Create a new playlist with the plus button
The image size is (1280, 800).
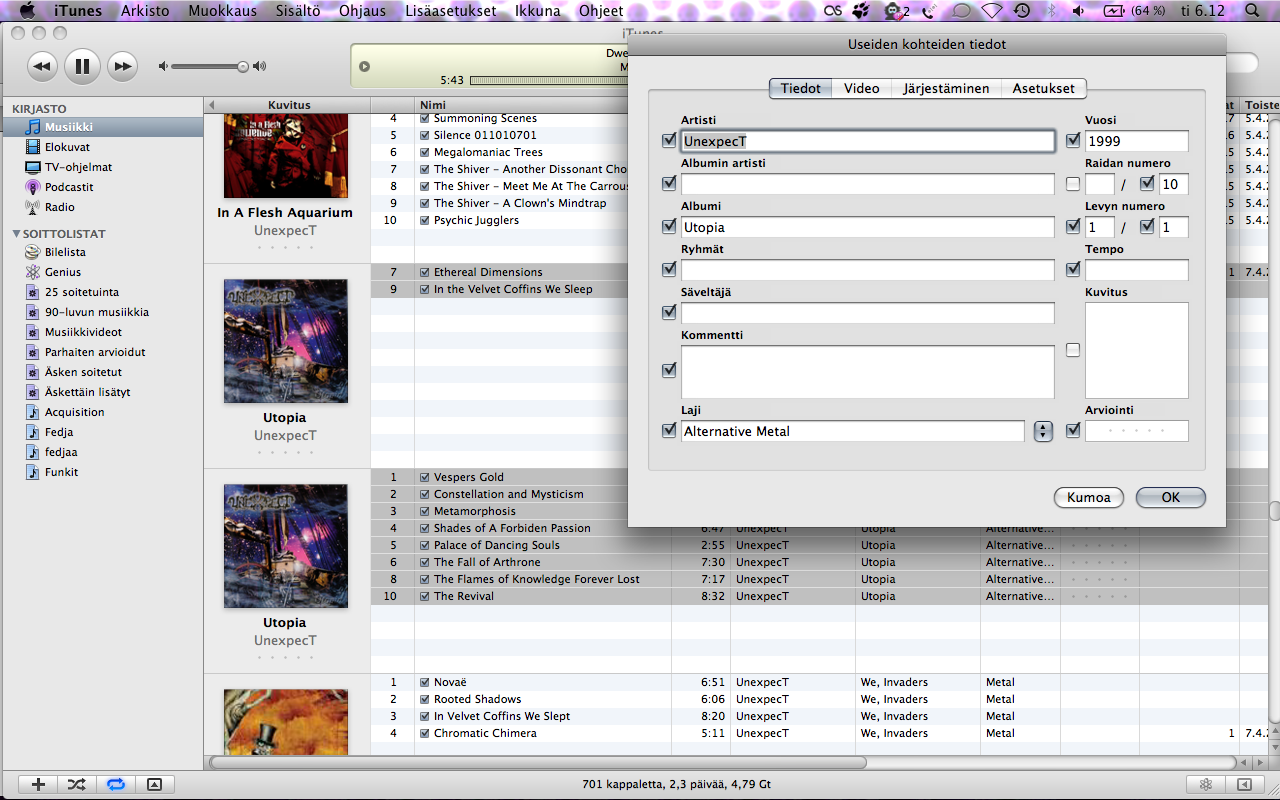coord(38,785)
